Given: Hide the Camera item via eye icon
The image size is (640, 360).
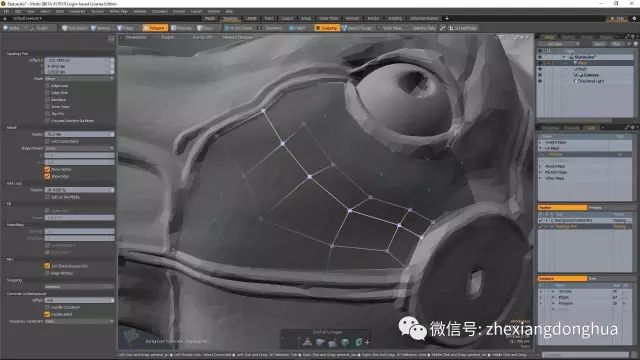Looking at the screenshot, I should click(540, 75).
